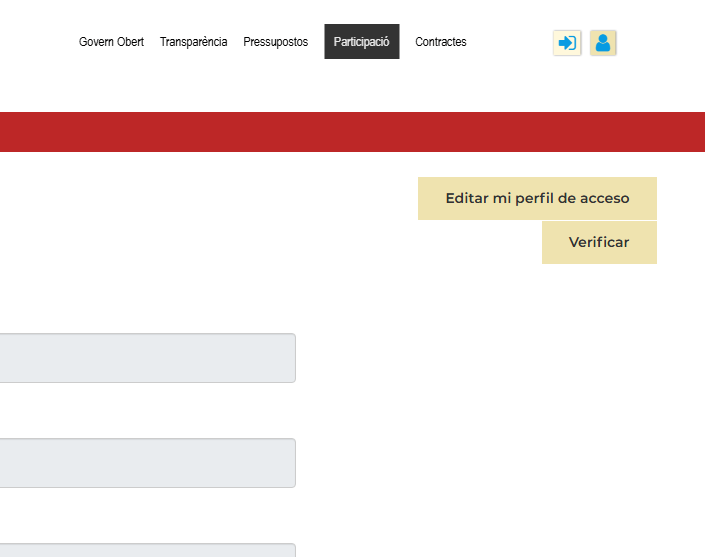Click the Govern Obert link at far left
The image size is (705, 557).
pos(111,42)
